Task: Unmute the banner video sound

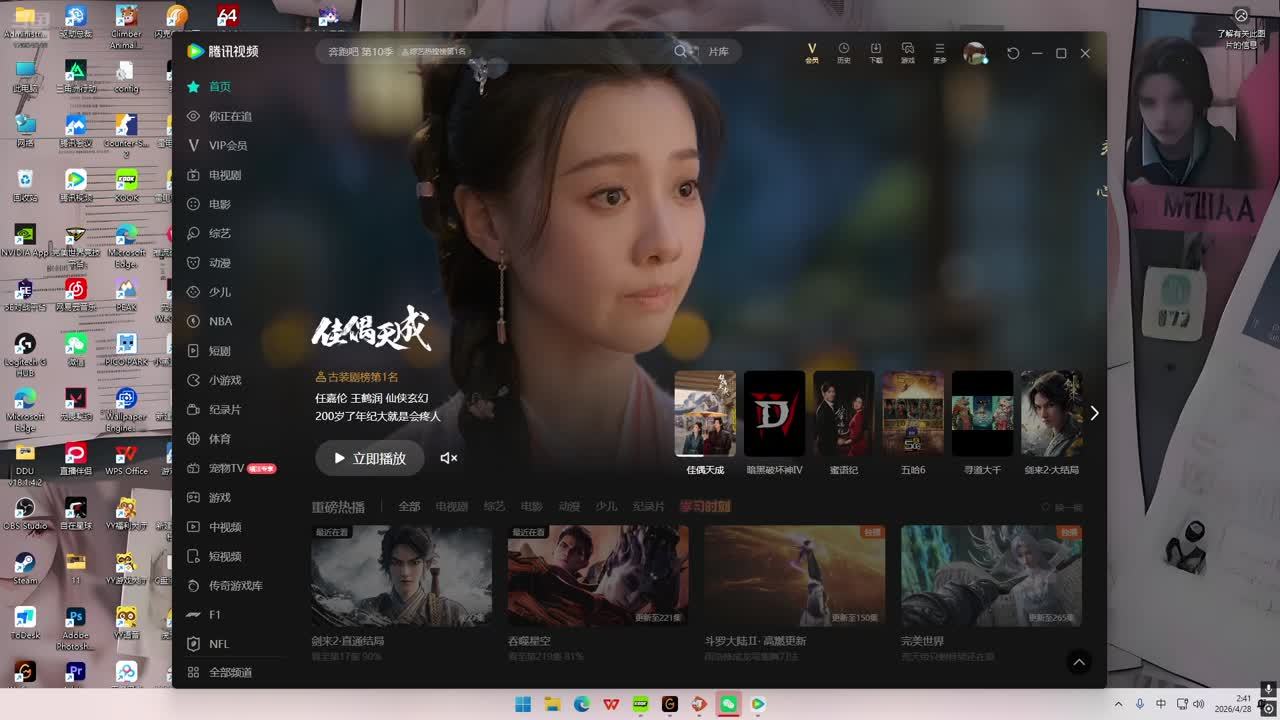Action: pyautogui.click(x=449, y=458)
